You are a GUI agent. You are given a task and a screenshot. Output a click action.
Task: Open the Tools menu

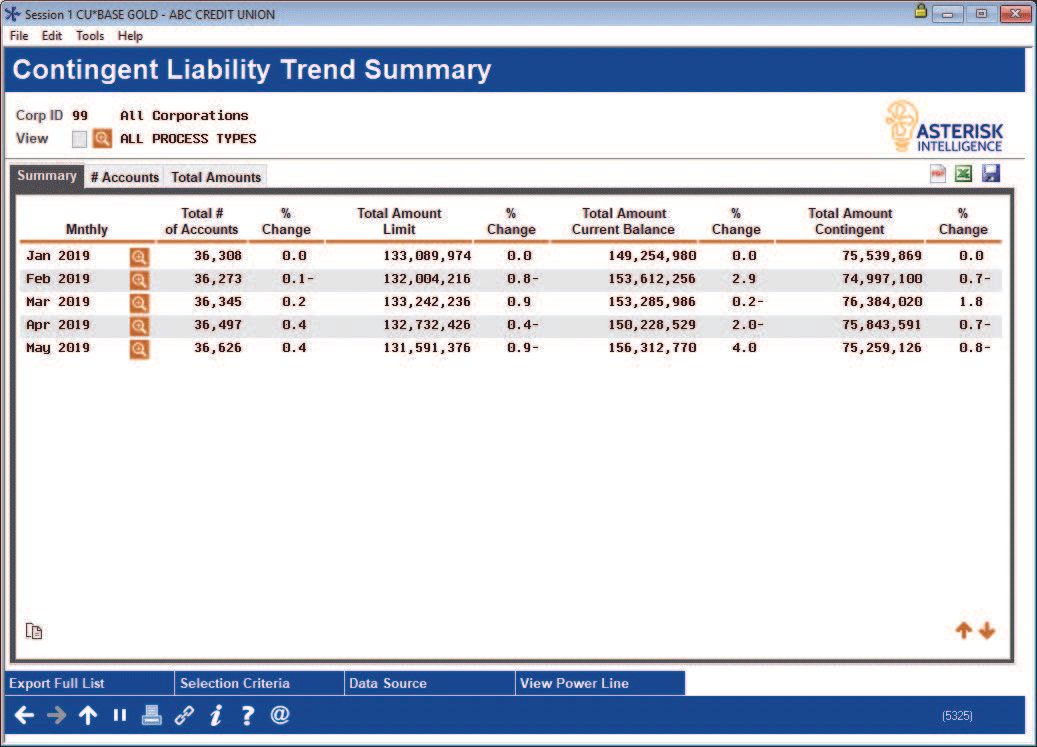tap(90, 36)
